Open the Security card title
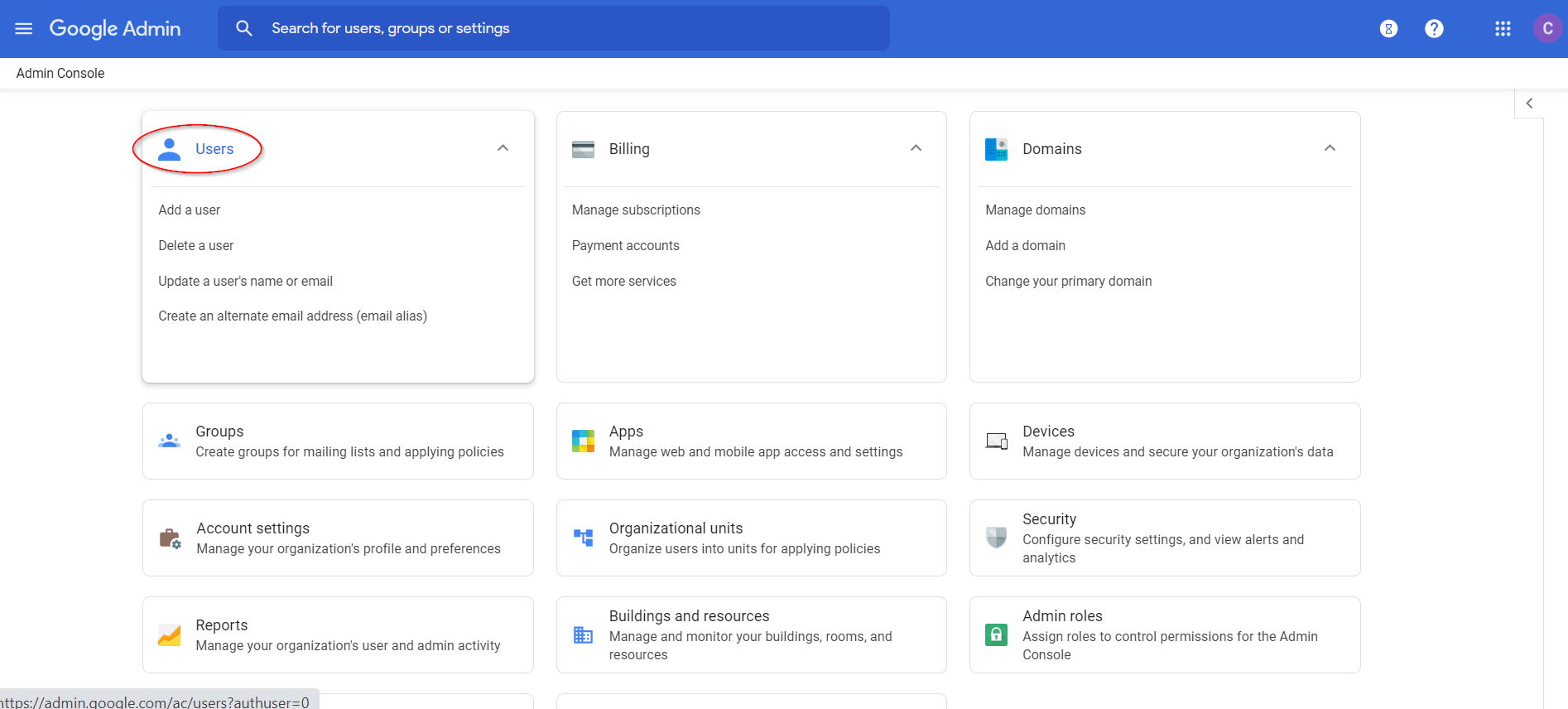This screenshot has height=709, width=1568. (x=1050, y=519)
